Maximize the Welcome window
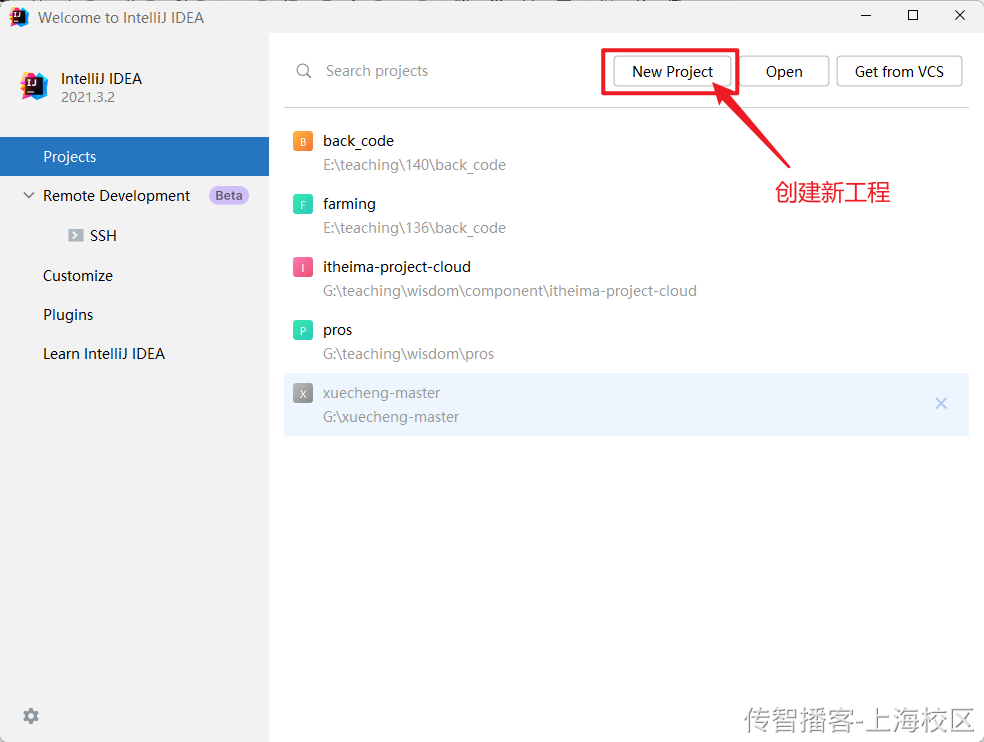This screenshot has height=742, width=984. click(913, 16)
